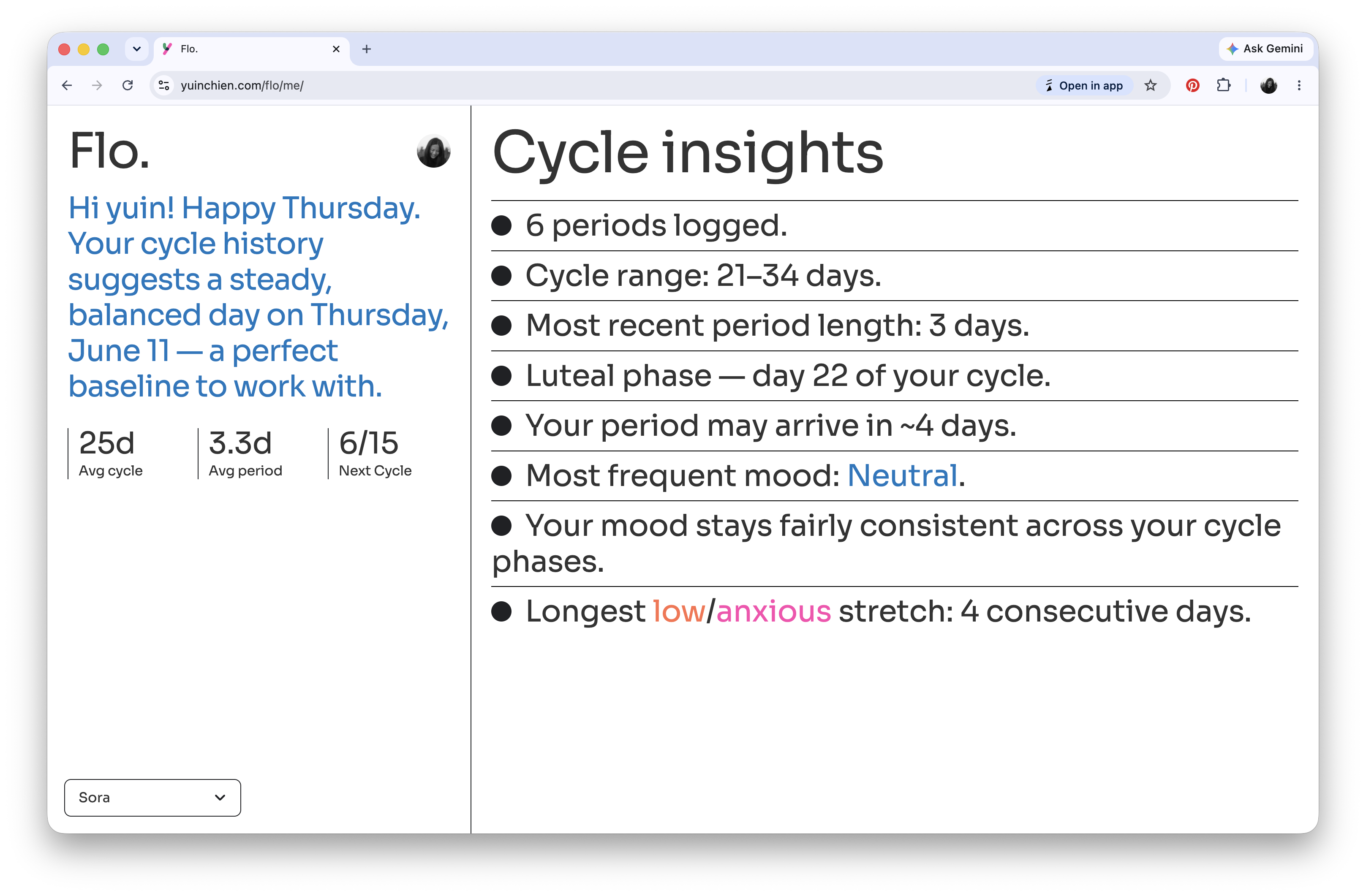This screenshot has height=896, width=1366.
Task: Open a new tab with plus button
Action: click(x=367, y=49)
